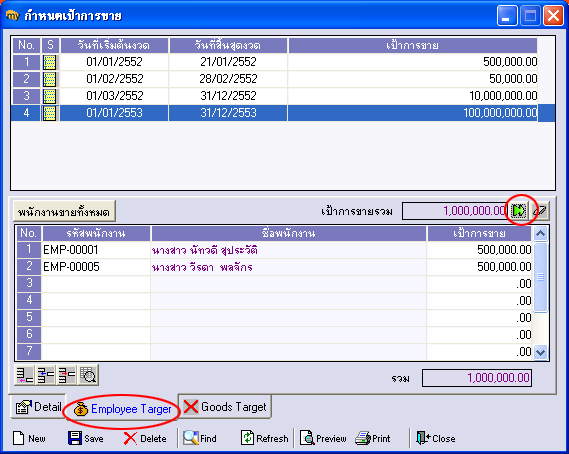Click the เป้าการขายรวม amount field
This screenshot has width=569, height=454.
point(455,210)
